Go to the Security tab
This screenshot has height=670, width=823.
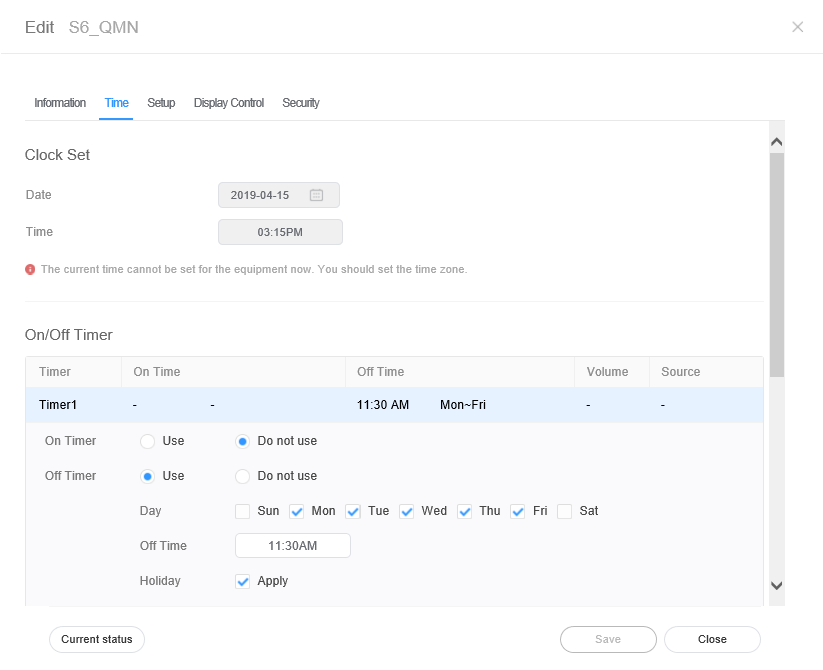300,103
